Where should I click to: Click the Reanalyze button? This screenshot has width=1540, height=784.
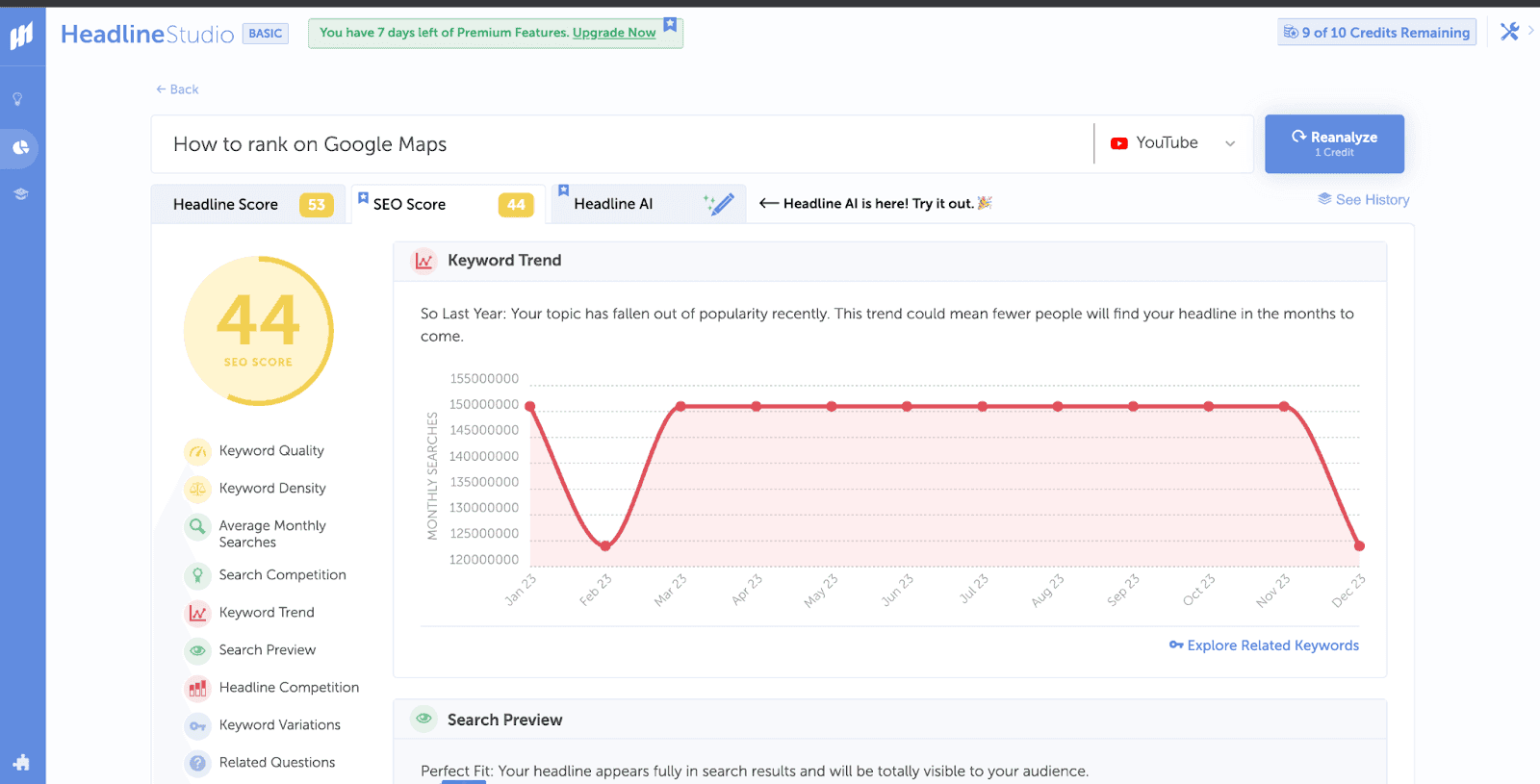point(1334,144)
